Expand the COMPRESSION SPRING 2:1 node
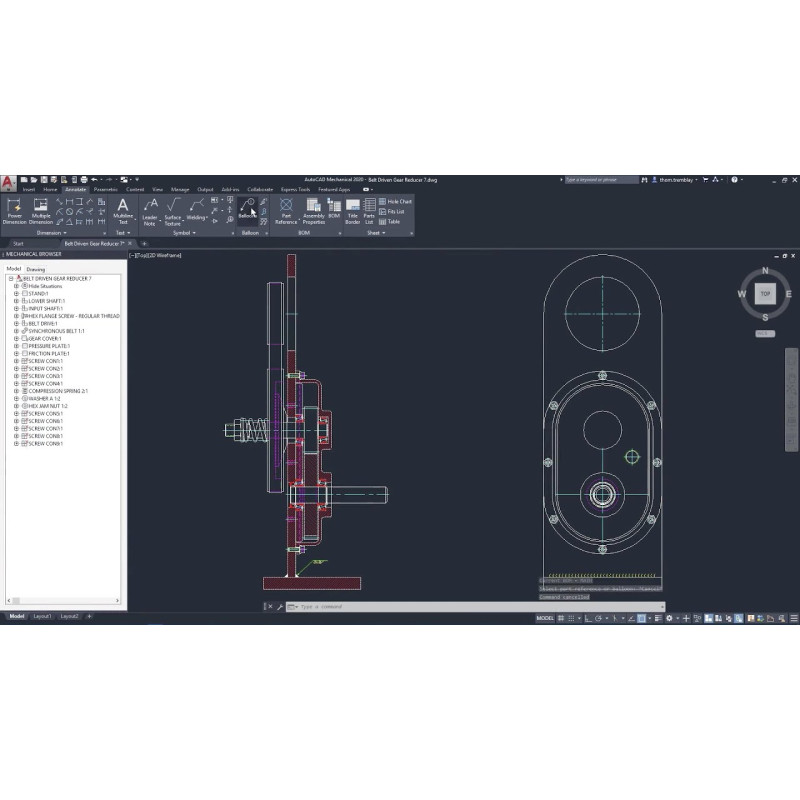The image size is (800, 800). 16,391
